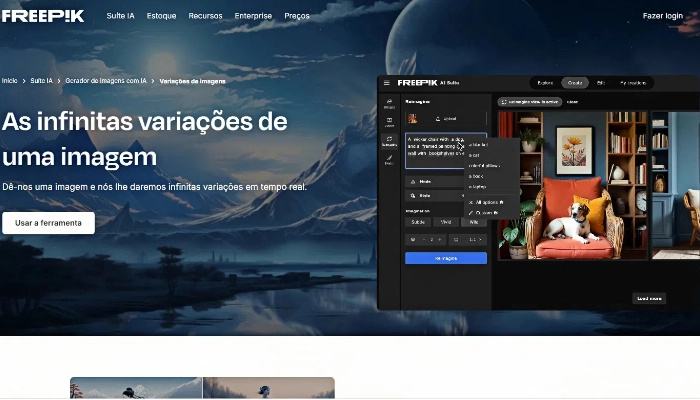The image size is (700, 400).
Task: Click close next to the active view chip
Action: (572, 102)
